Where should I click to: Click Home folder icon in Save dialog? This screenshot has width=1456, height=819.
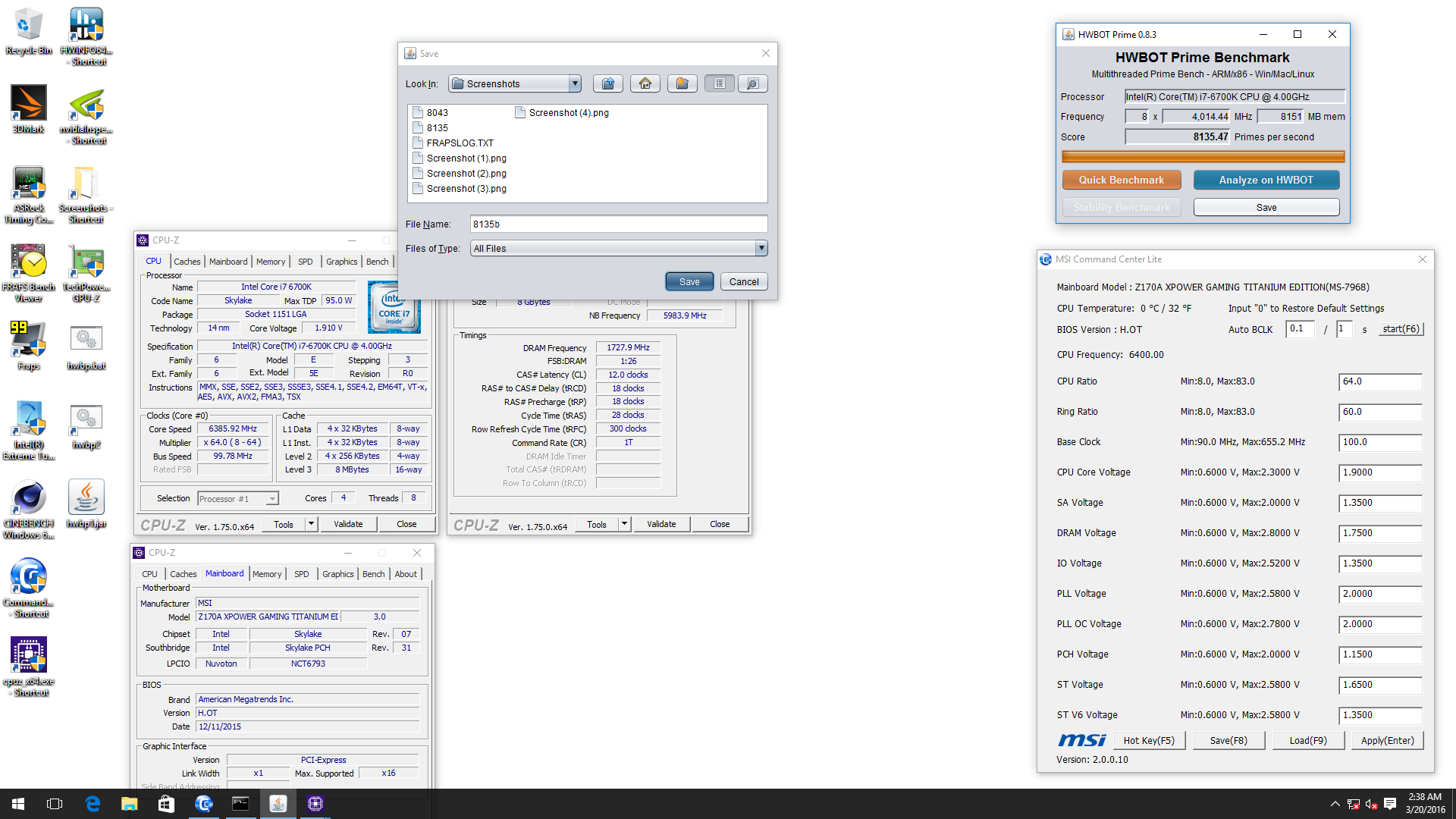point(645,83)
